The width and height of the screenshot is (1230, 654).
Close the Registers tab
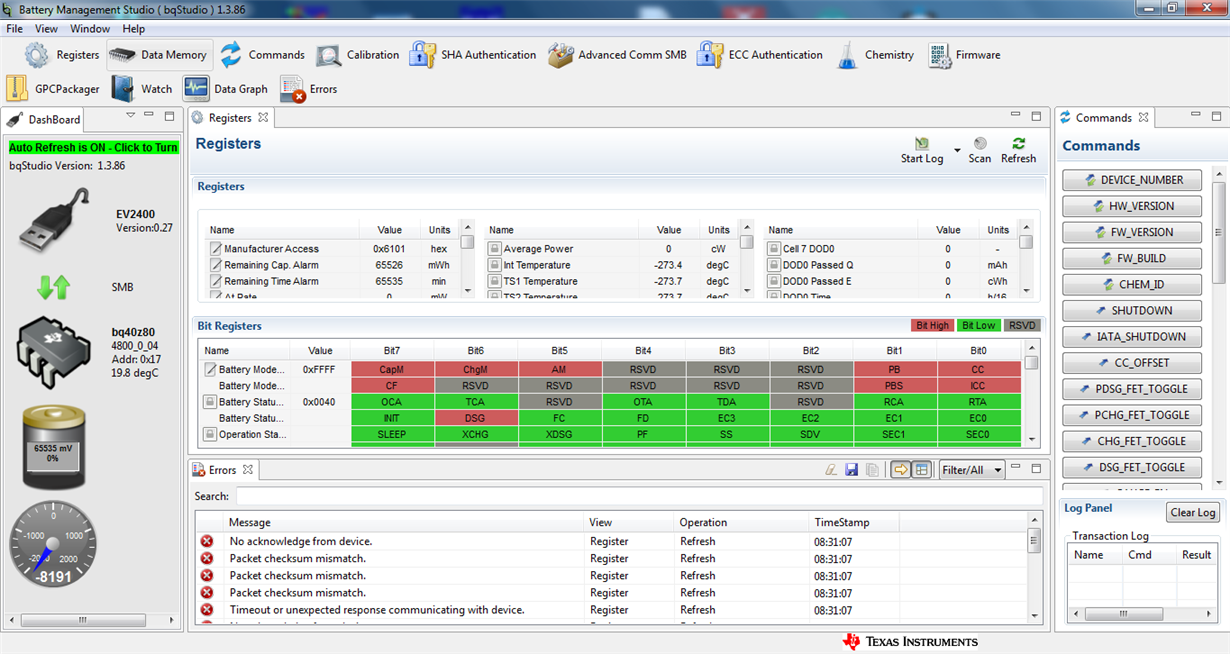pos(263,118)
